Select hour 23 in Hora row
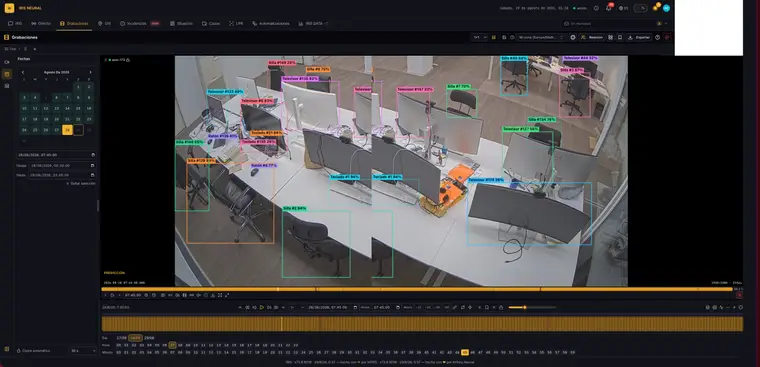The height and width of the screenshot is (367, 760). 295,345
